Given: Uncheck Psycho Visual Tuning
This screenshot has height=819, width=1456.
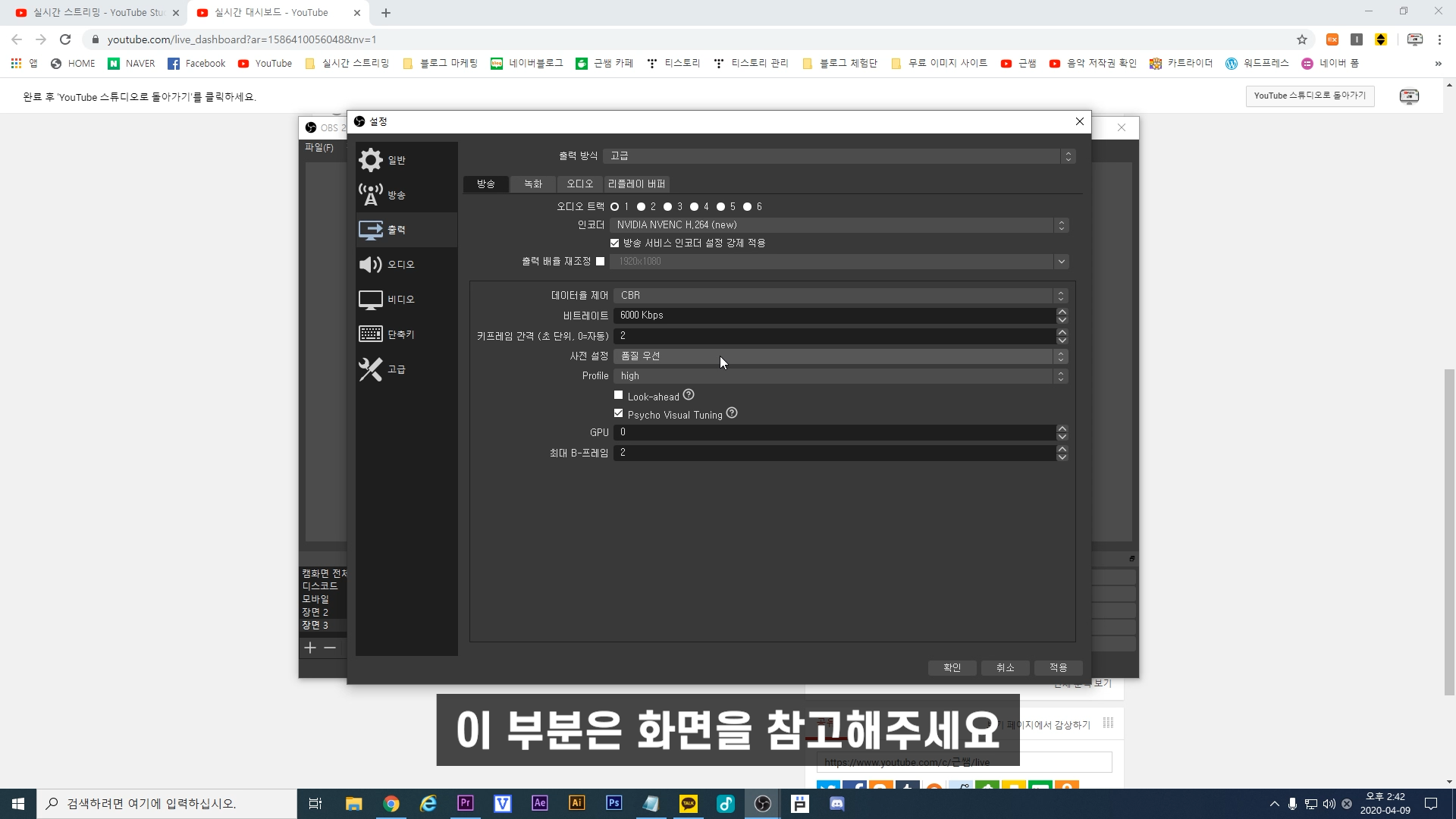Looking at the screenshot, I should coord(619,414).
